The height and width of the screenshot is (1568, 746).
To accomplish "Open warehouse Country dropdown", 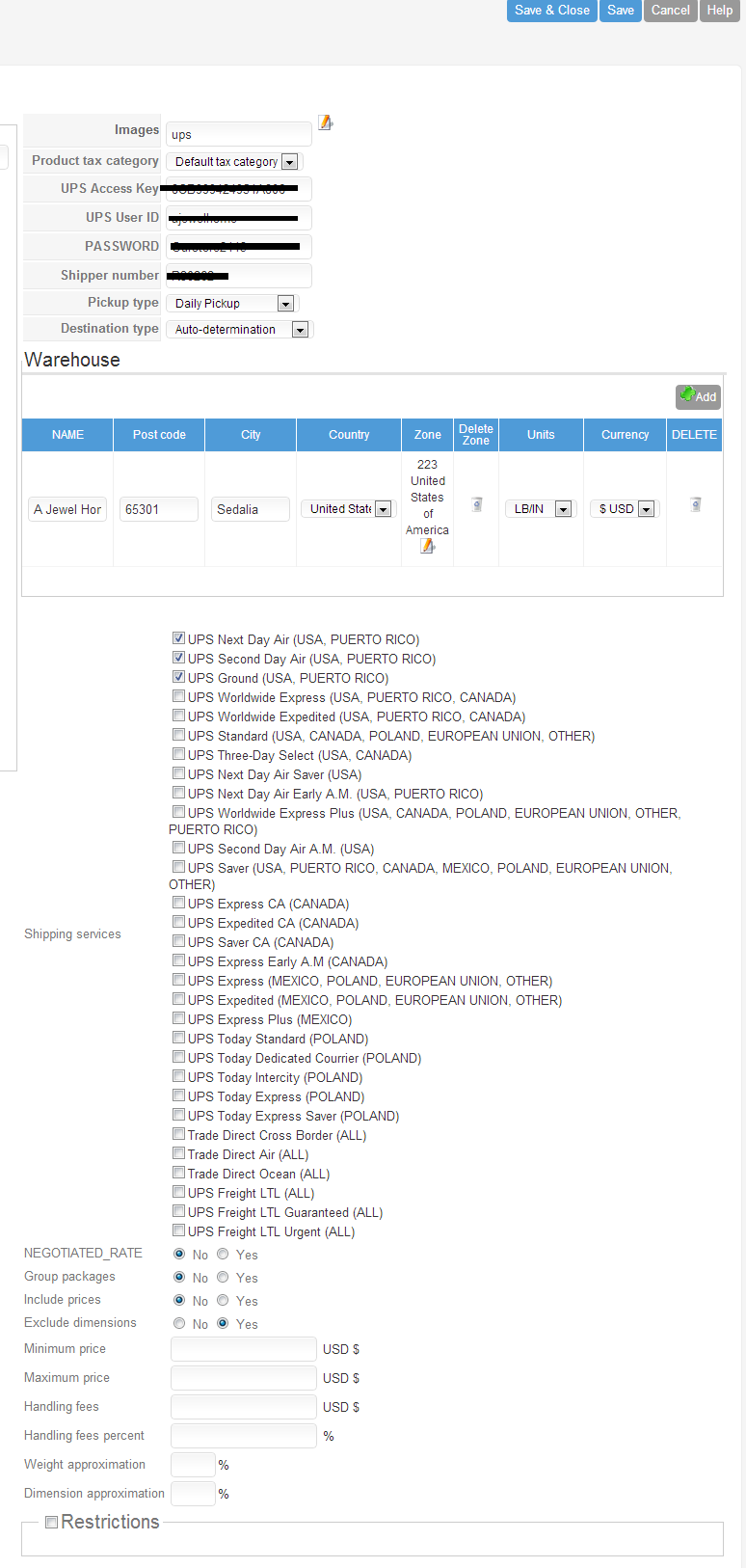I will (x=348, y=509).
